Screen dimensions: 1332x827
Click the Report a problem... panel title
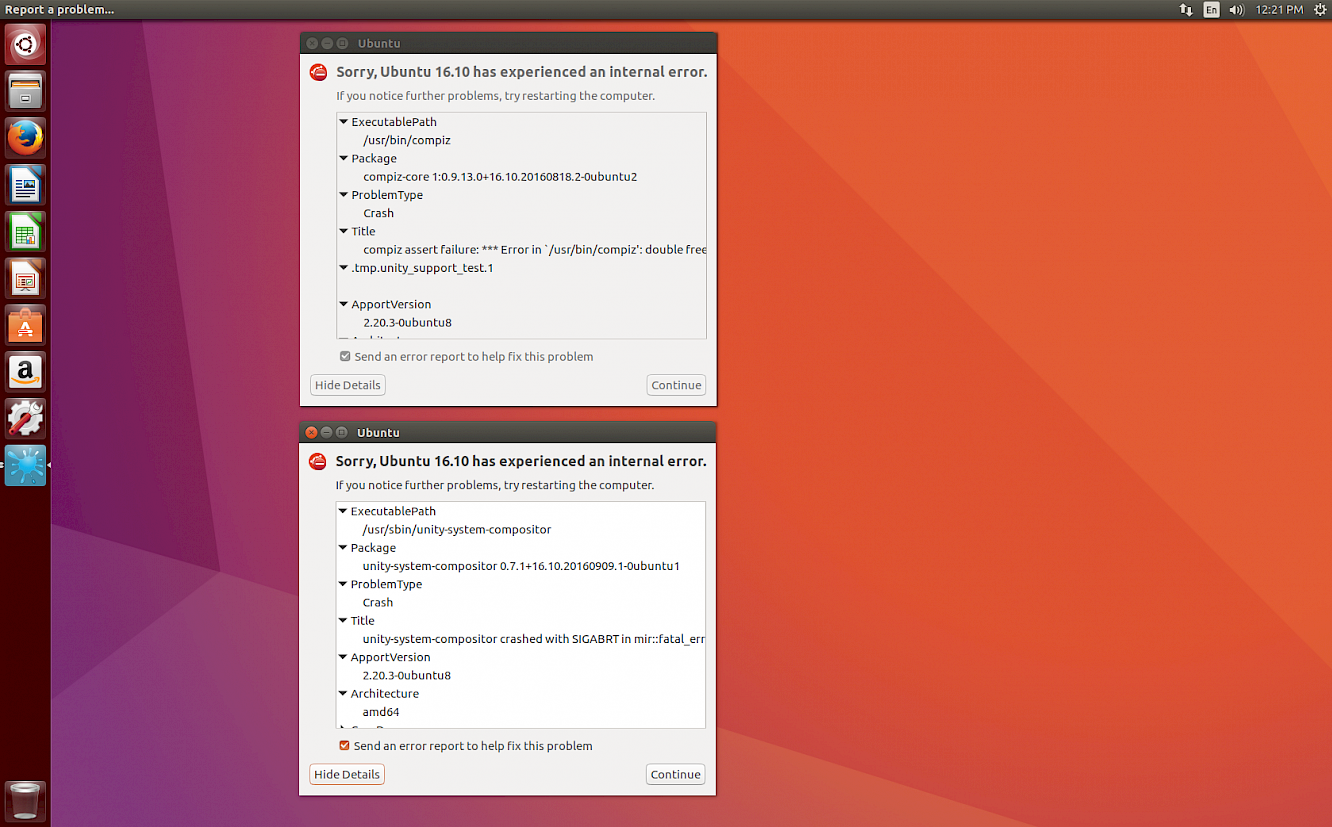point(60,10)
